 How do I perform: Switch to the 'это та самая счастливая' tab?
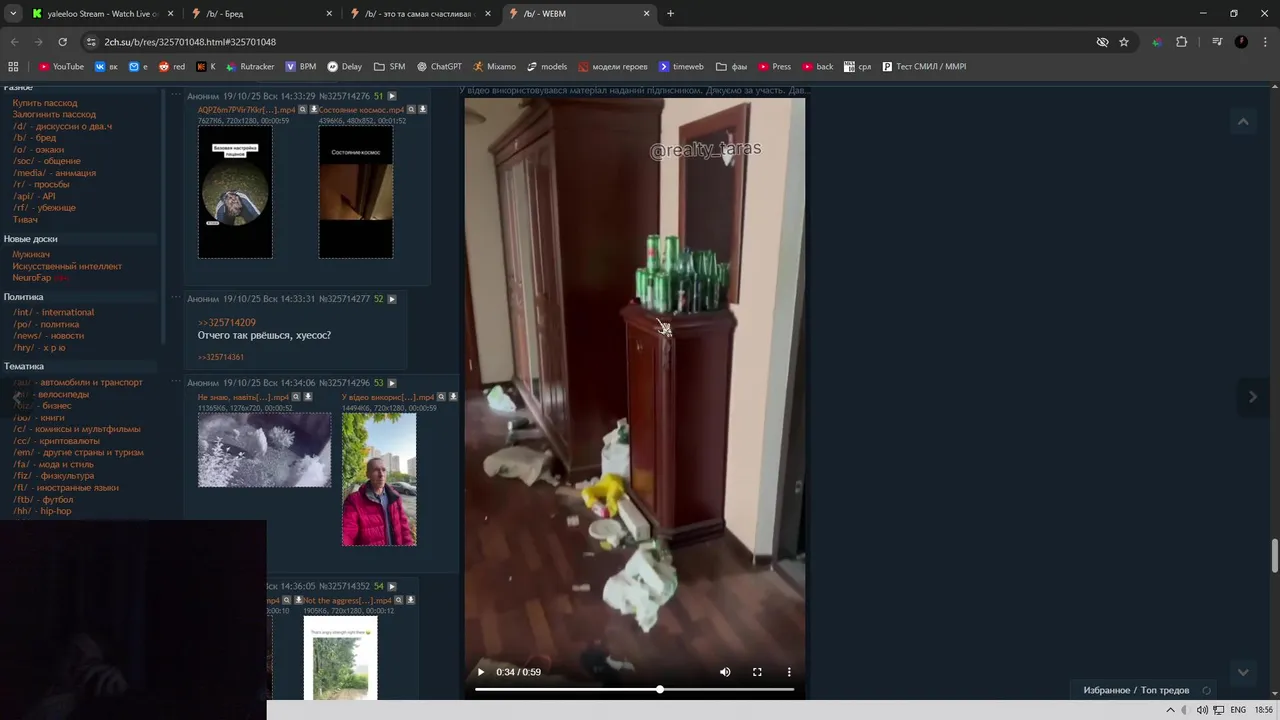coord(419,13)
